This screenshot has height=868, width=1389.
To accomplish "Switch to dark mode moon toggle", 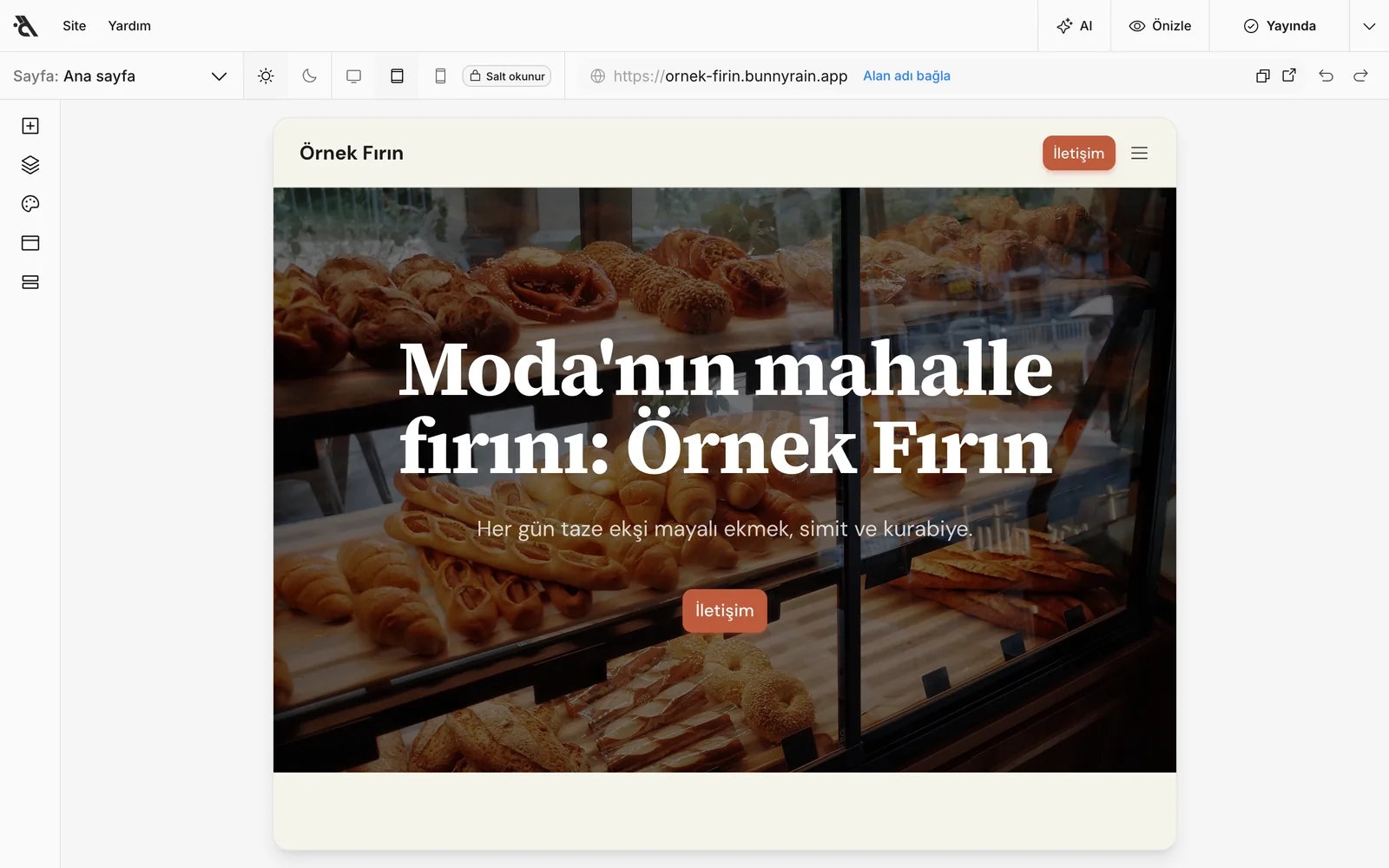I will point(309,76).
